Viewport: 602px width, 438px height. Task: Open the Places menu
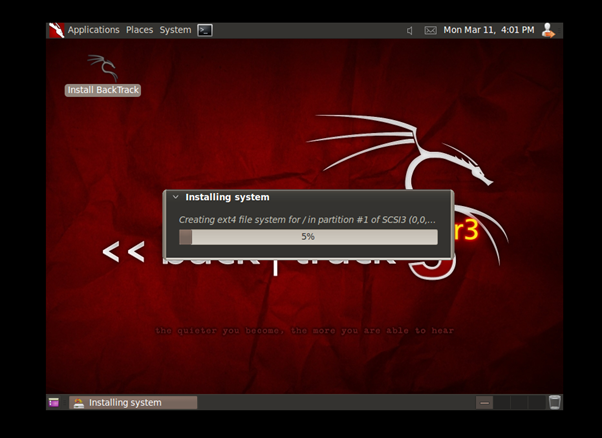click(x=139, y=30)
